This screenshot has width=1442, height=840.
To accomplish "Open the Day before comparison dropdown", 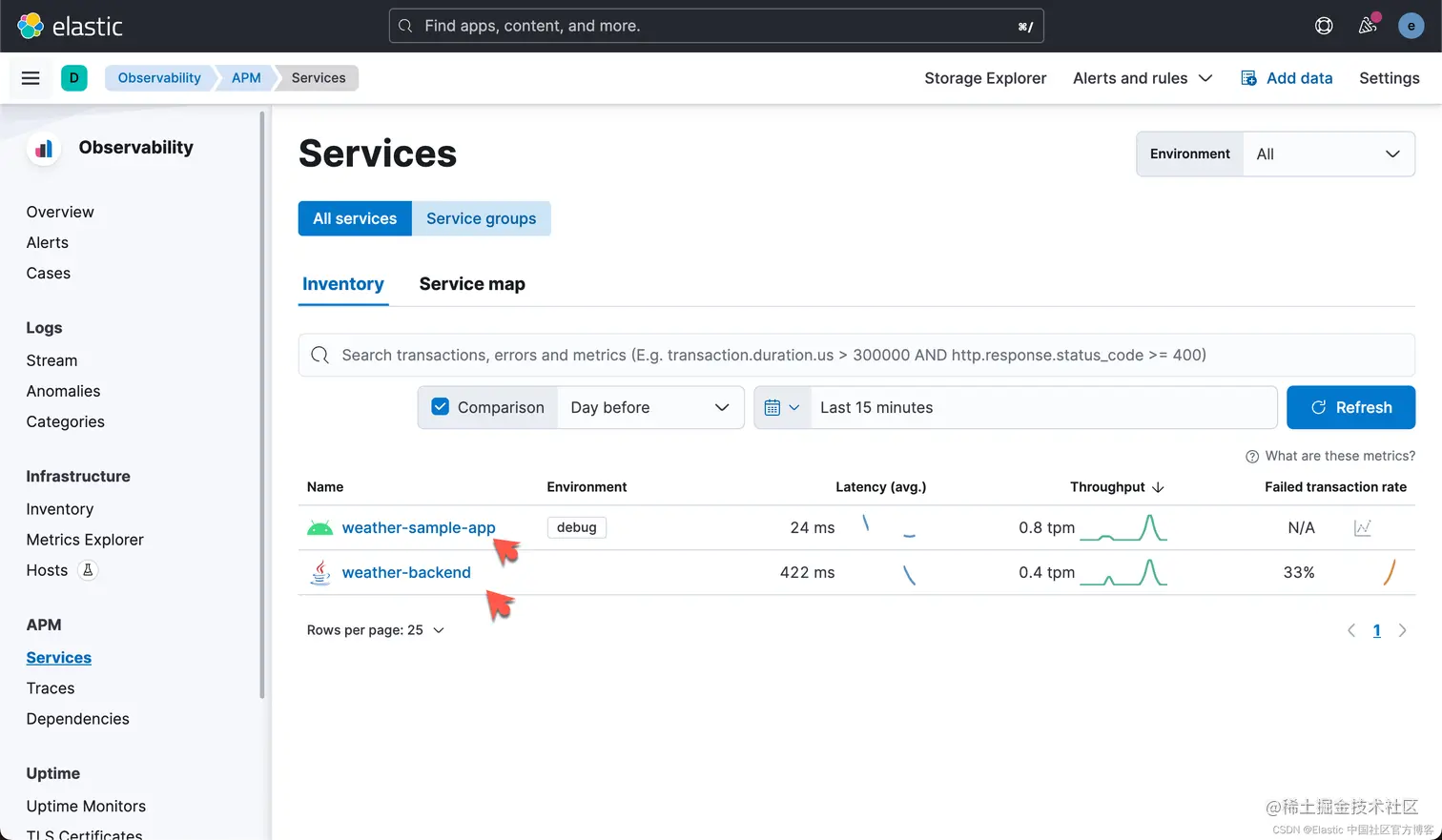I will [649, 407].
